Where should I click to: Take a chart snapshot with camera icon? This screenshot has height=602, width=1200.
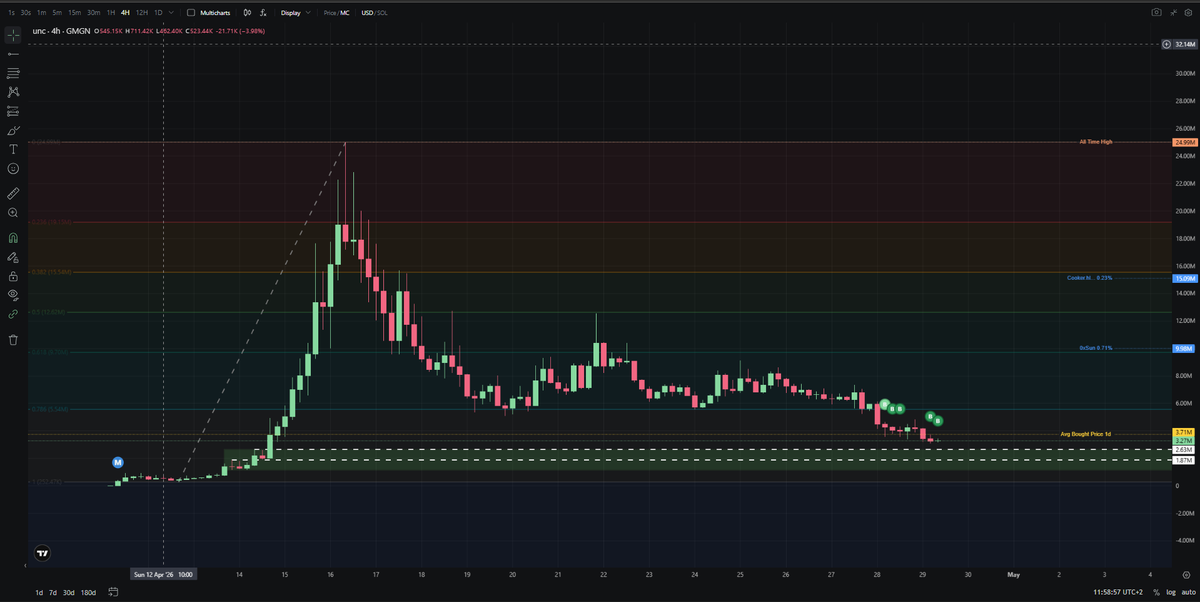click(1157, 13)
